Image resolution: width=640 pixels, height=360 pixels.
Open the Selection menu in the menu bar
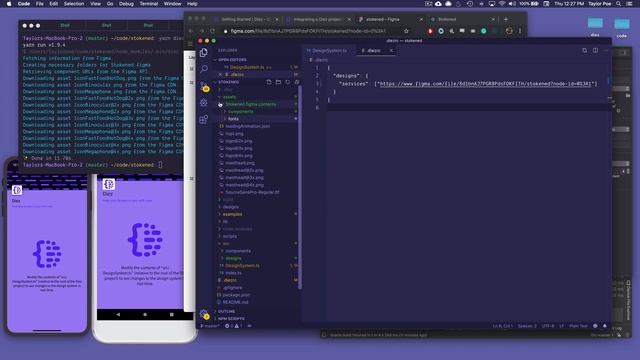pos(74,4)
